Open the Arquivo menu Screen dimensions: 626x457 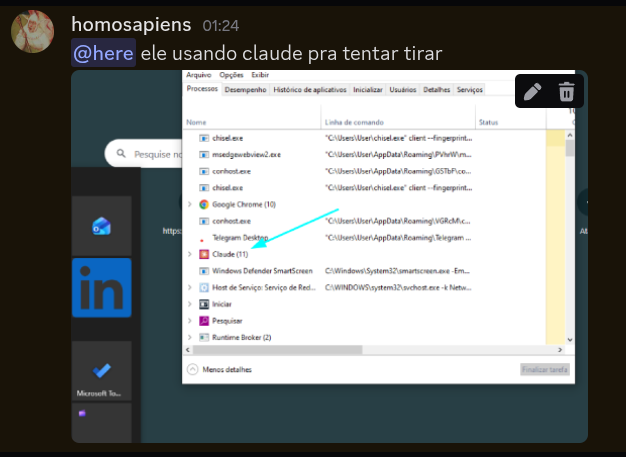click(x=198, y=75)
